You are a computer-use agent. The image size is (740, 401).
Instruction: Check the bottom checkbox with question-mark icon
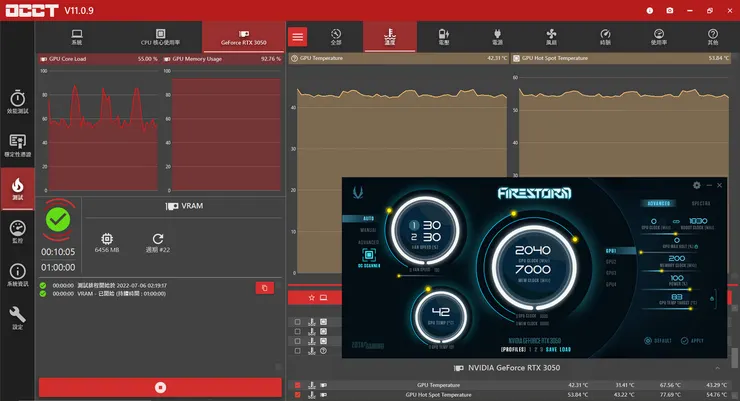coord(297,351)
